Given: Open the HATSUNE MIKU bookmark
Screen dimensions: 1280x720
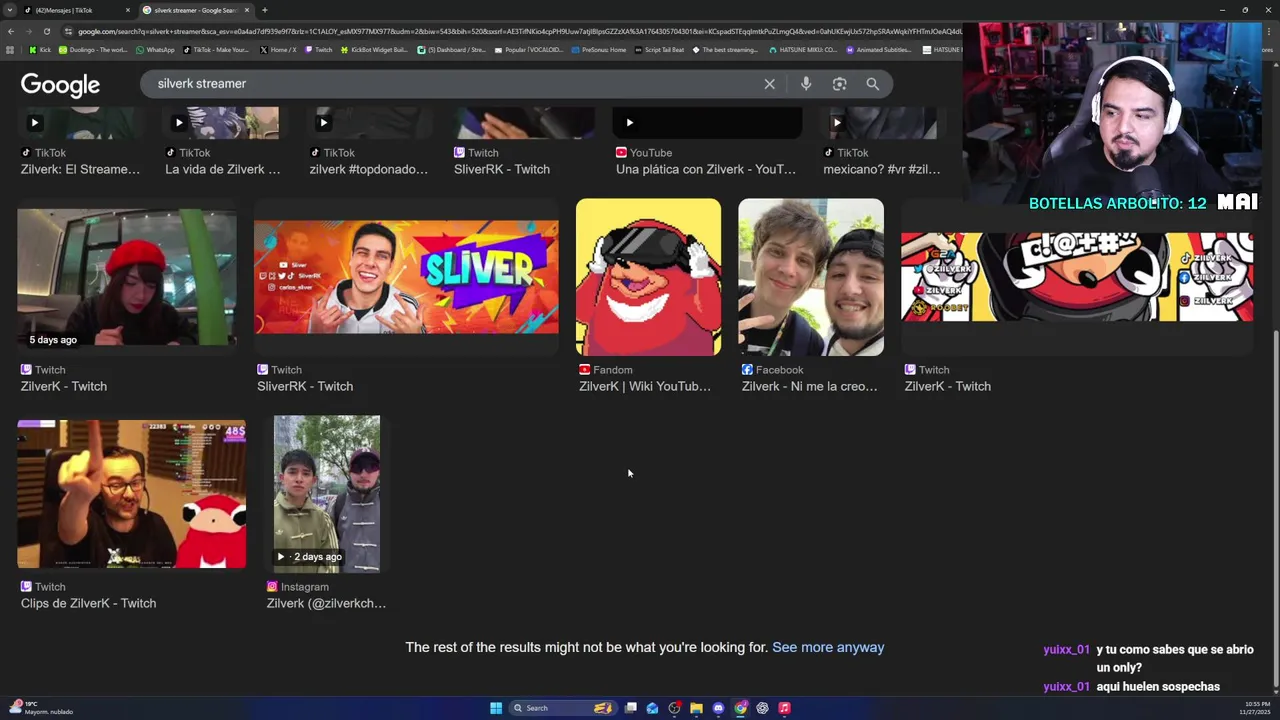Looking at the screenshot, I should coord(804,49).
